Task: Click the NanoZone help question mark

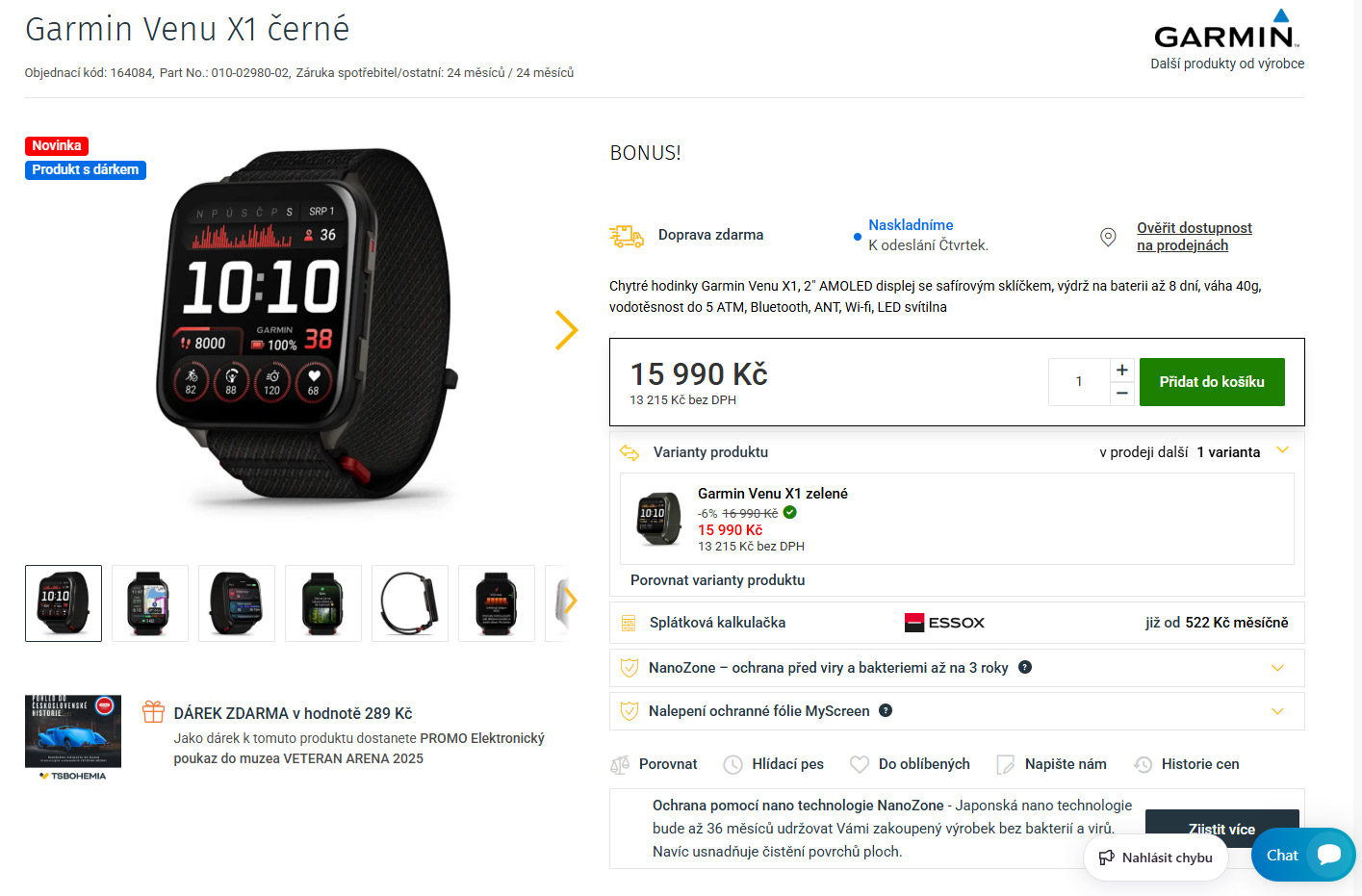Action: 1025,667
